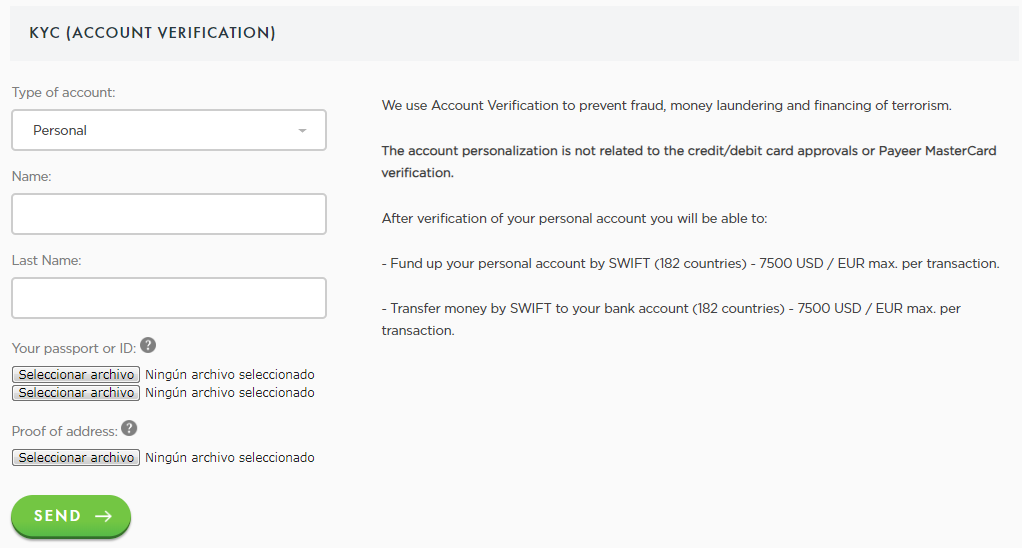Submit the form with the green SEND button
The height and width of the screenshot is (548, 1022).
[71, 516]
